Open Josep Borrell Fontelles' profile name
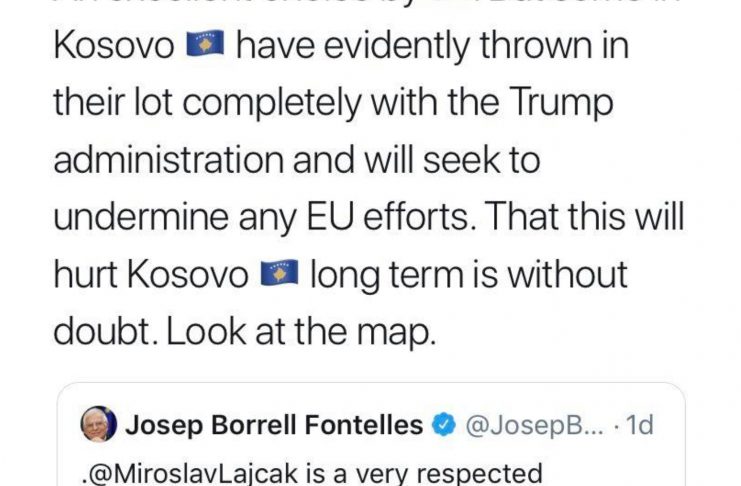This screenshot has width=741, height=486. click(x=274, y=426)
